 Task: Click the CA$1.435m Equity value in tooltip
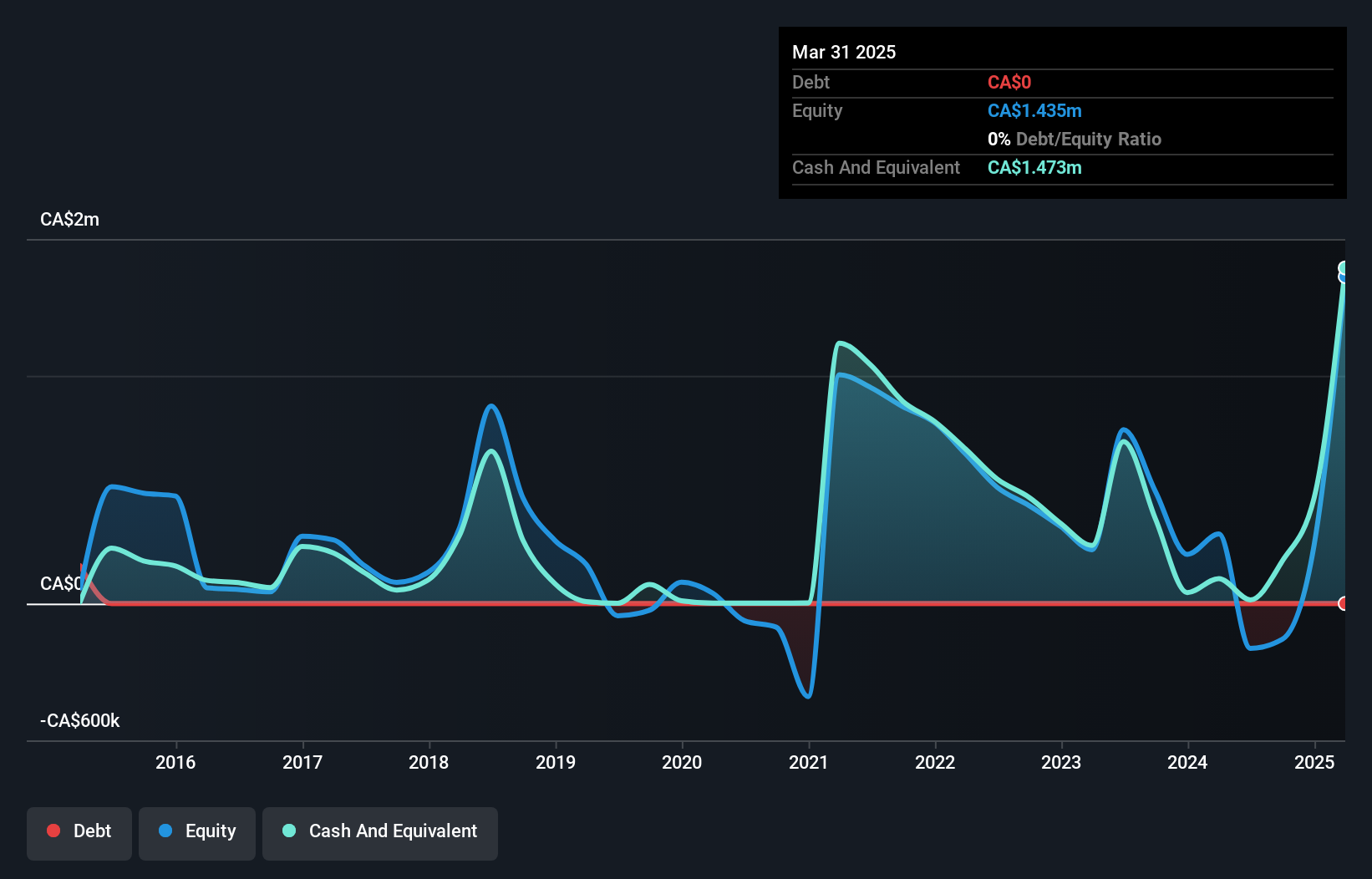pos(1034,110)
